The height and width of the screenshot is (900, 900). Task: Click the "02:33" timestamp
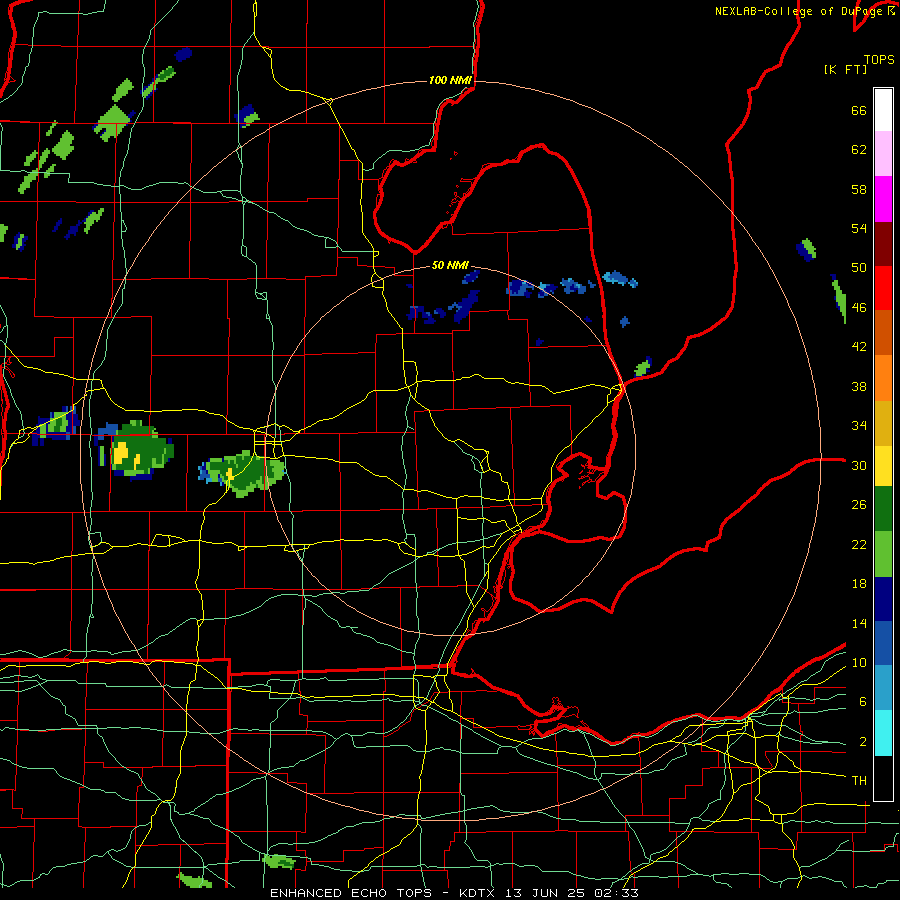click(618, 893)
